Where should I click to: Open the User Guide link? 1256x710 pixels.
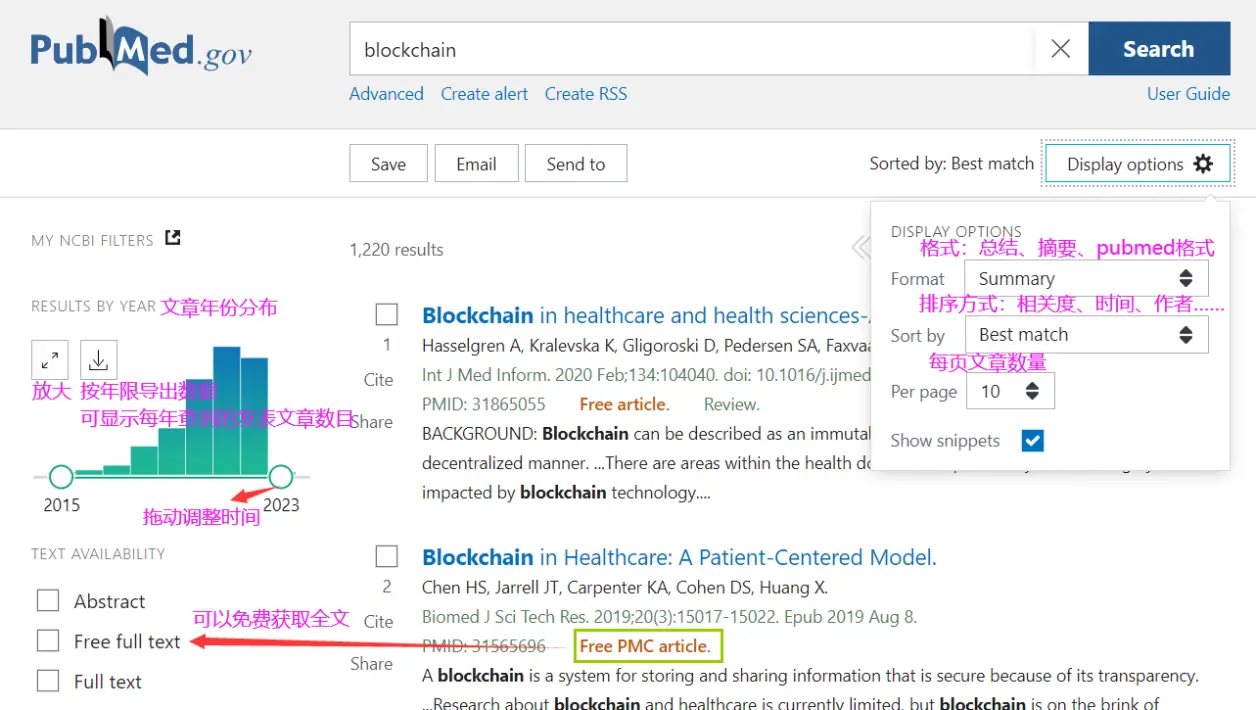[x=1188, y=94]
